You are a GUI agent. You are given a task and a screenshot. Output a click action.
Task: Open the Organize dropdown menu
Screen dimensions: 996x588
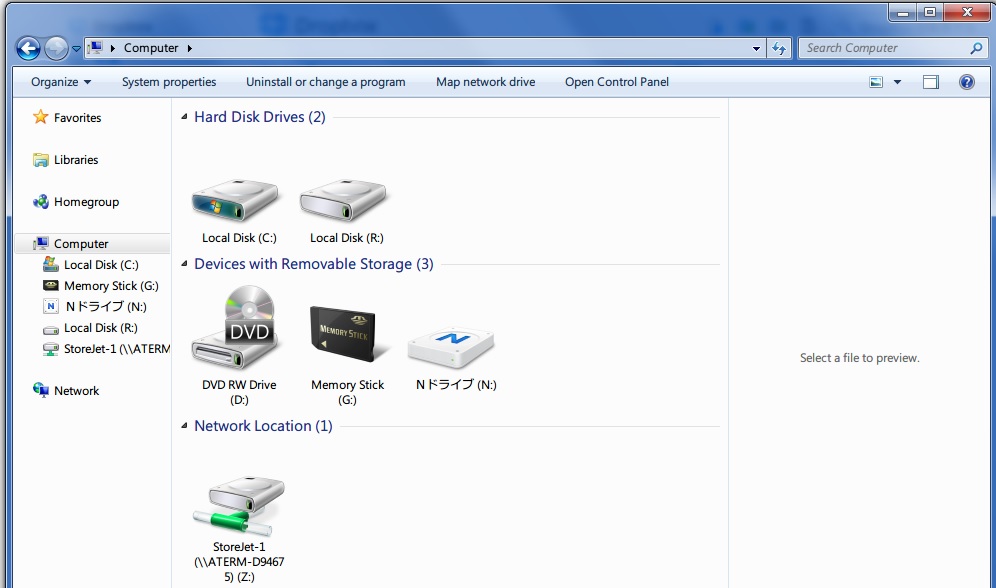tap(61, 82)
